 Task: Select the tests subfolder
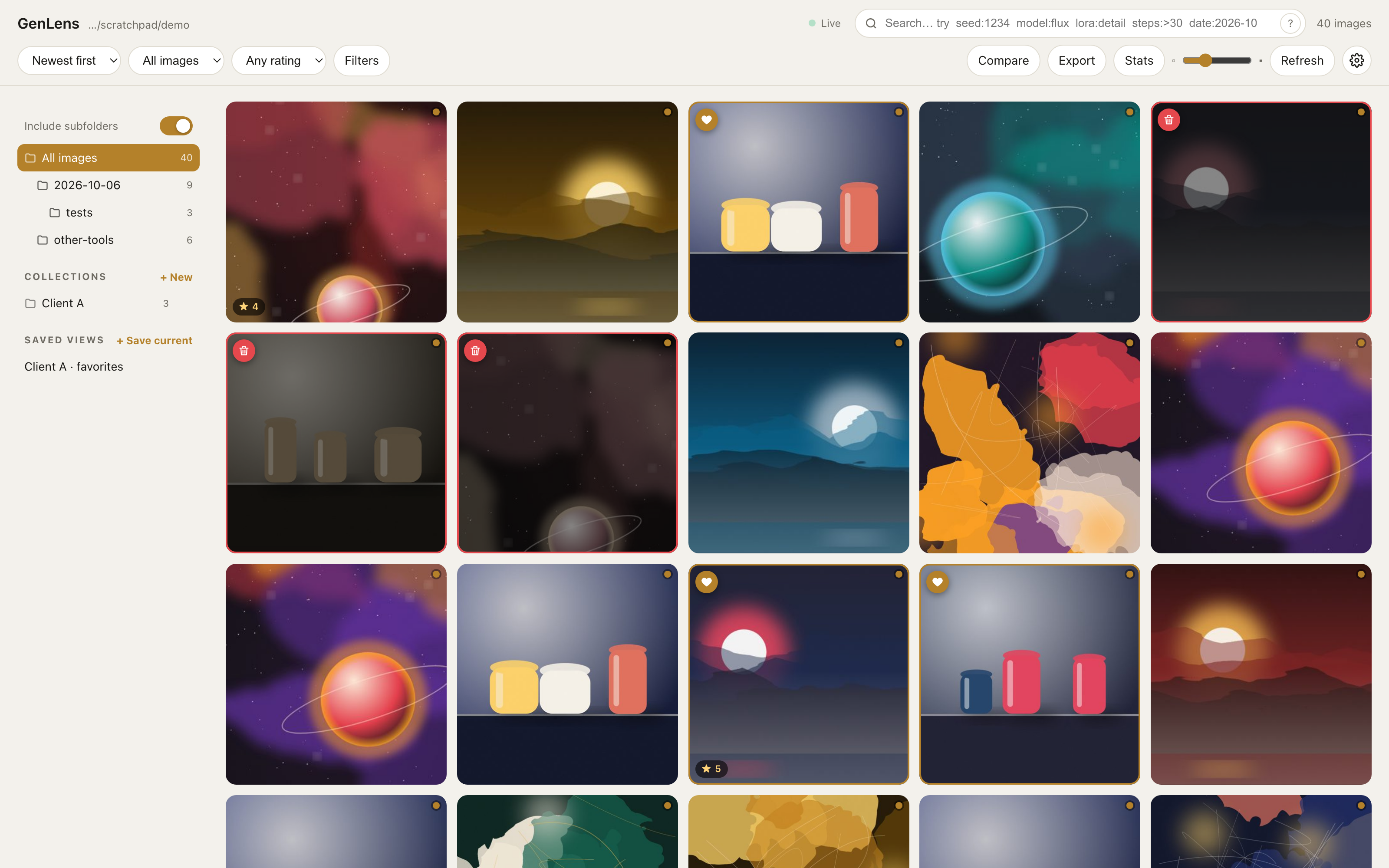coord(109,213)
